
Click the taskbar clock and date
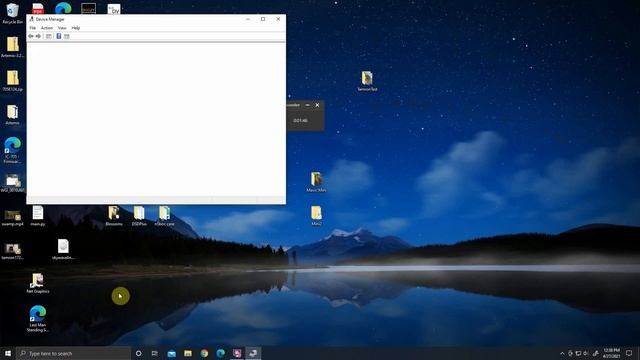pos(611,353)
